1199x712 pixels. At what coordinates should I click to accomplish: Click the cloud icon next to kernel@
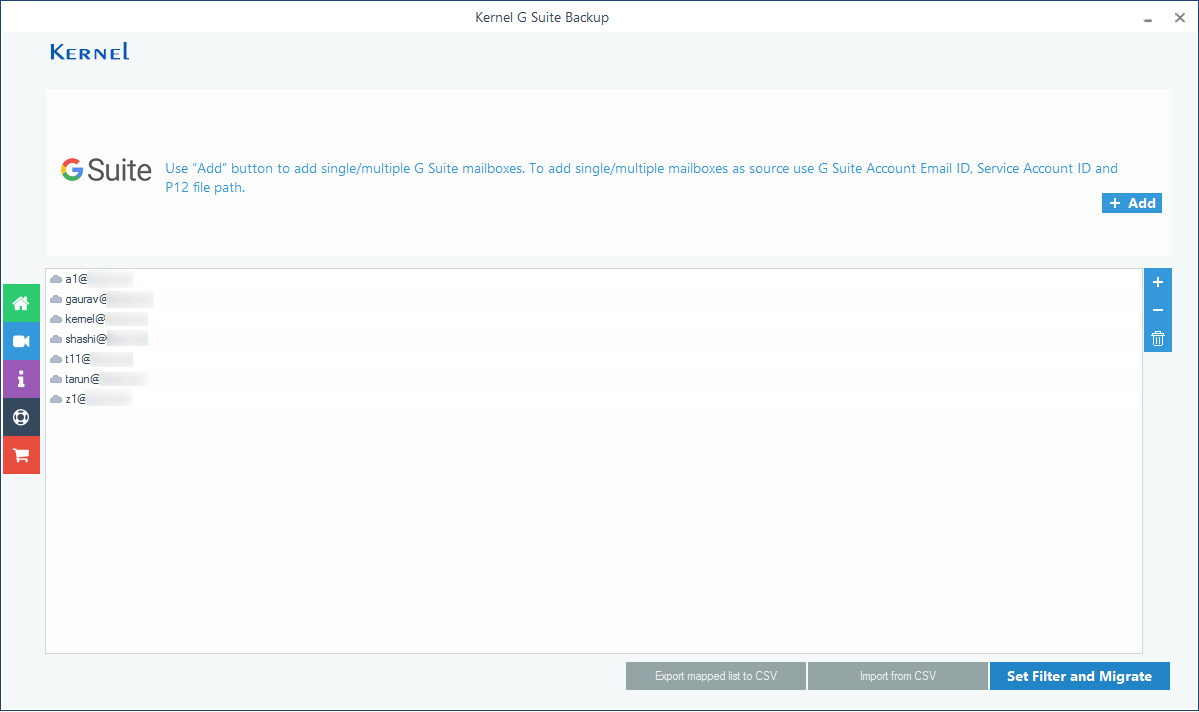tap(56, 319)
